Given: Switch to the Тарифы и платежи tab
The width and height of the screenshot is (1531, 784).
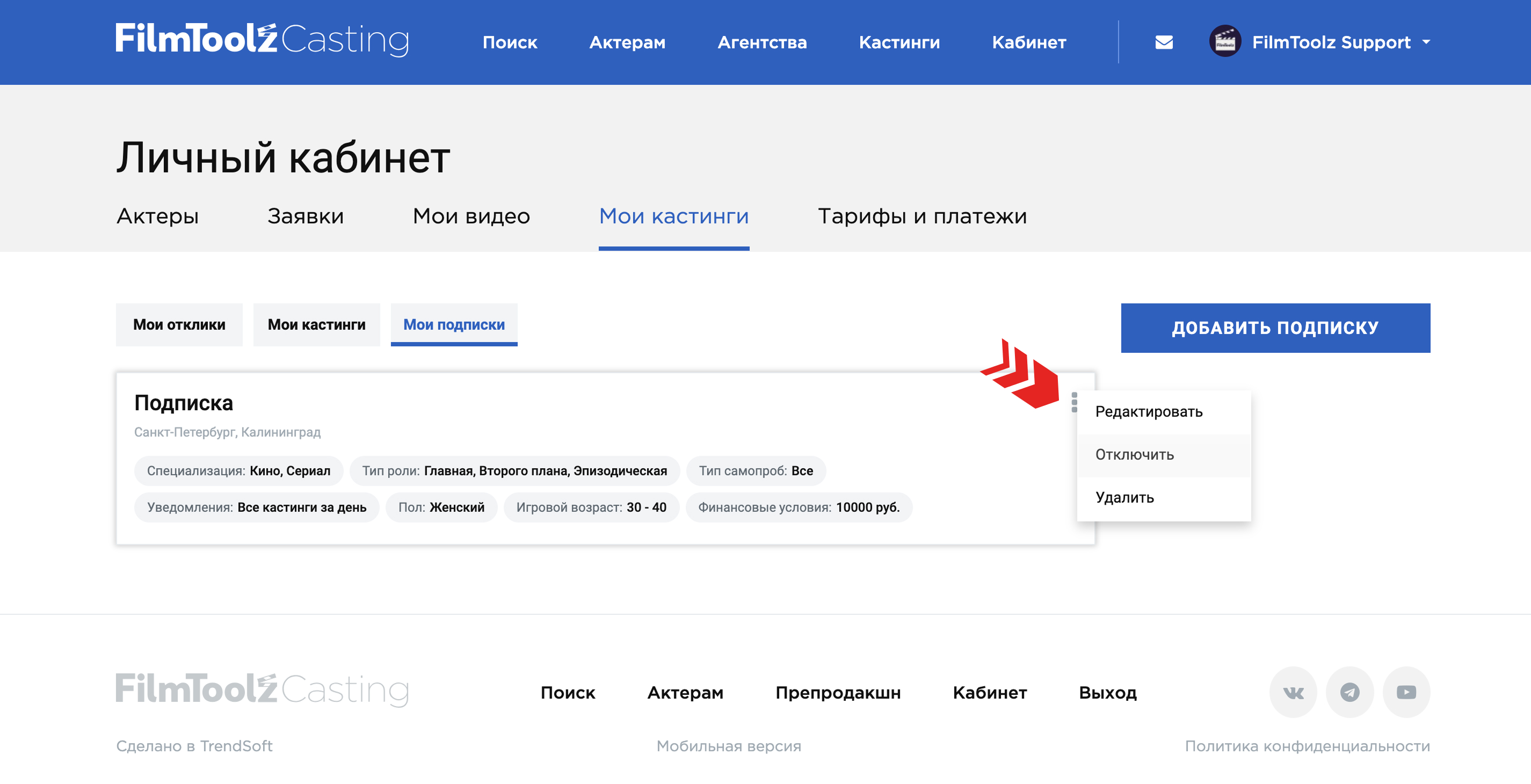Looking at the screenshot, I should click(922, 216).
